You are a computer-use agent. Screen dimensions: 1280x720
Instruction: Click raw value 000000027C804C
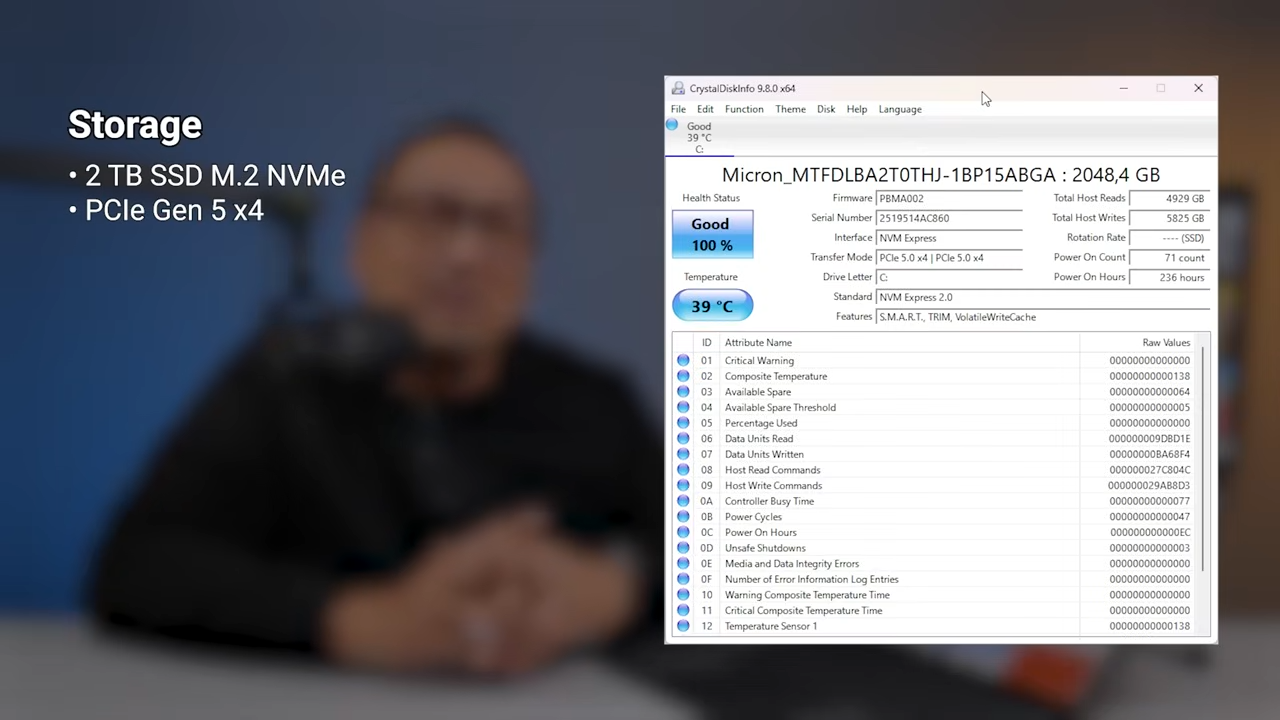[x=1149, y=470]
